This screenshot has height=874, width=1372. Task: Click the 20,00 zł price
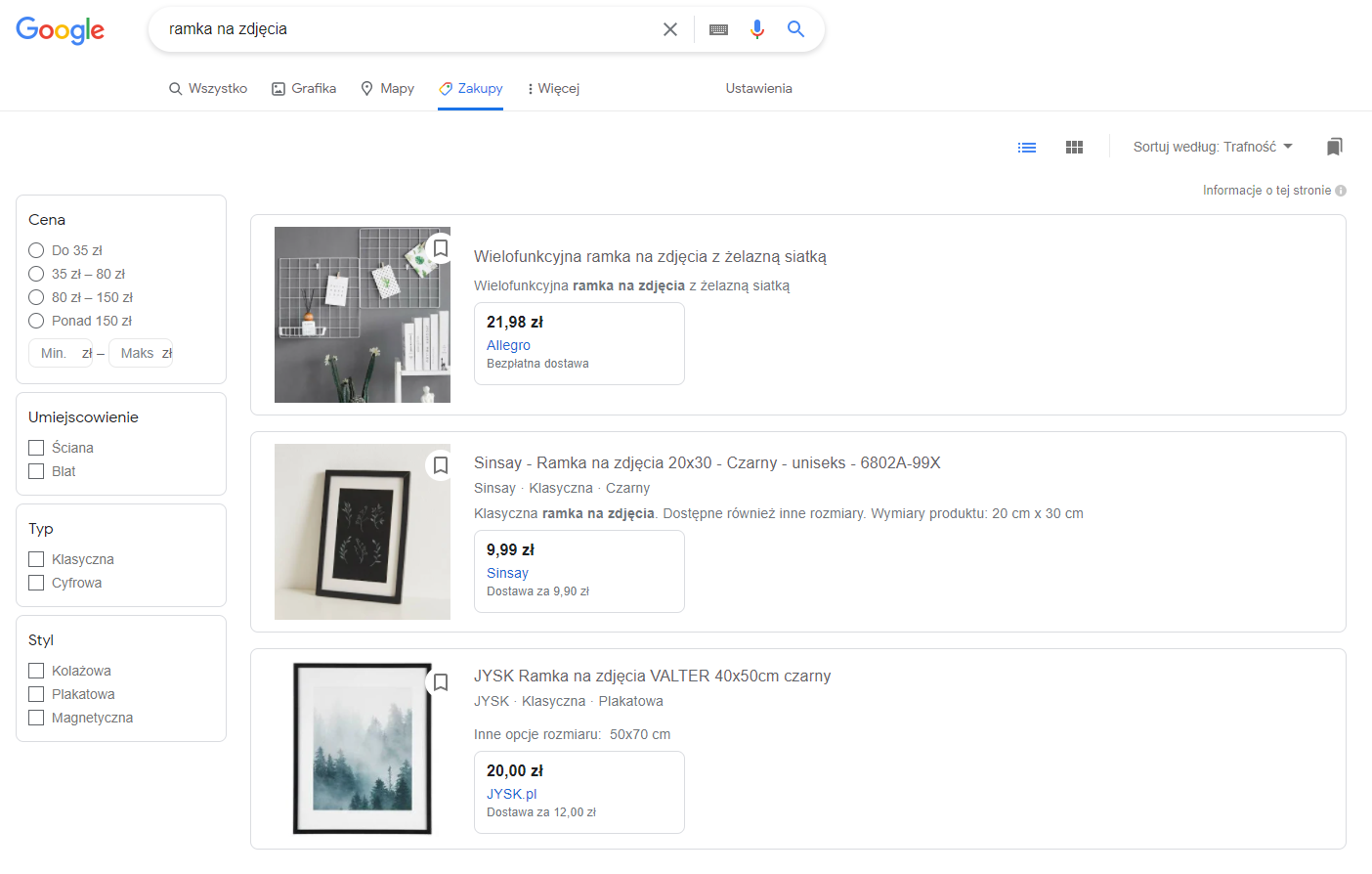click(515, 770)
